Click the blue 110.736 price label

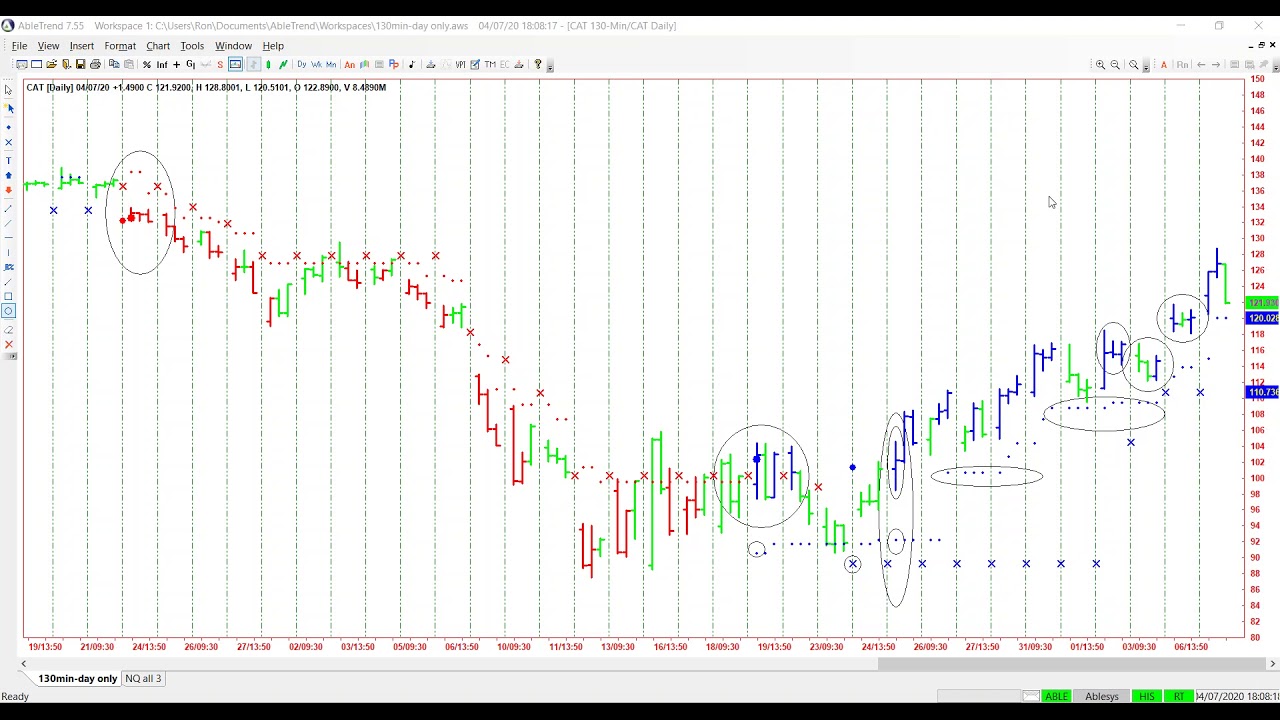[x=1262, y=392]
